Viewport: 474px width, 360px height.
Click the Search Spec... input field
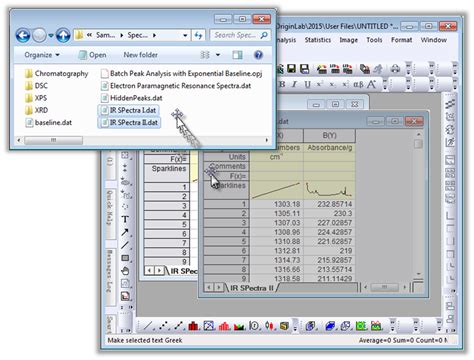click(x=240, y=35)
